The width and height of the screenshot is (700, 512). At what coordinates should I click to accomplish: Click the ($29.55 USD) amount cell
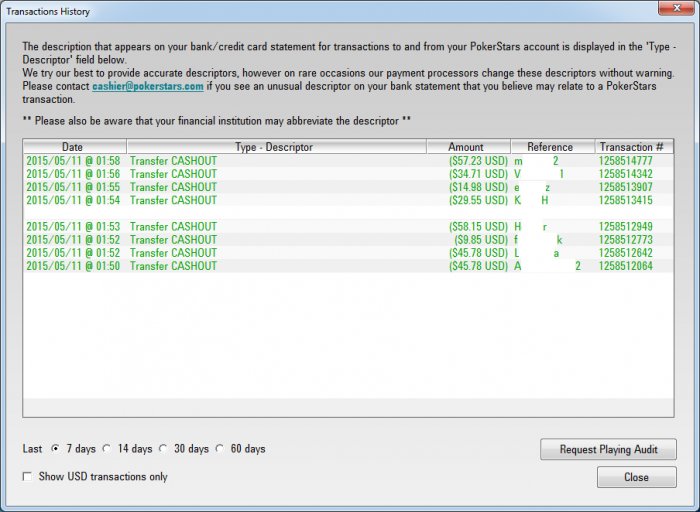(478, 200)
